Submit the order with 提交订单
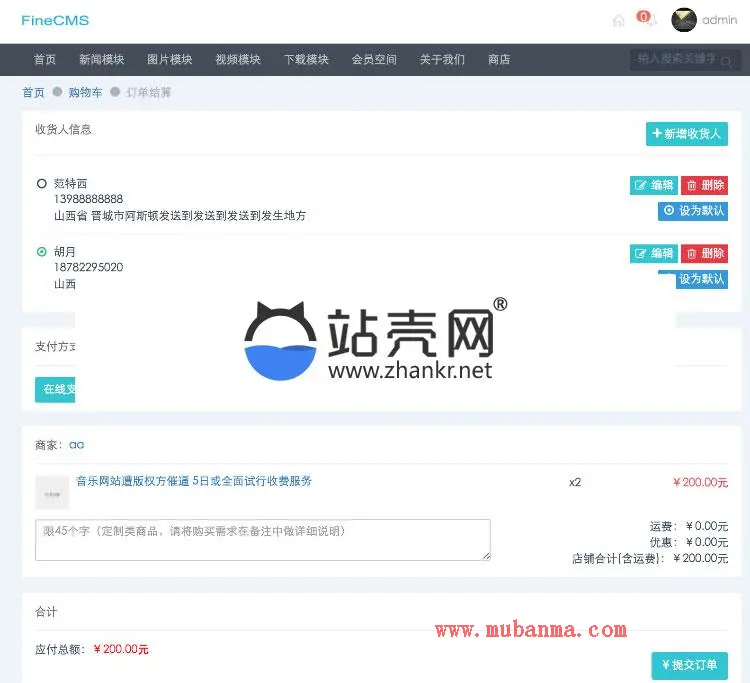The width and height of the screenshot is (750, 683). (x=689, y=665)
